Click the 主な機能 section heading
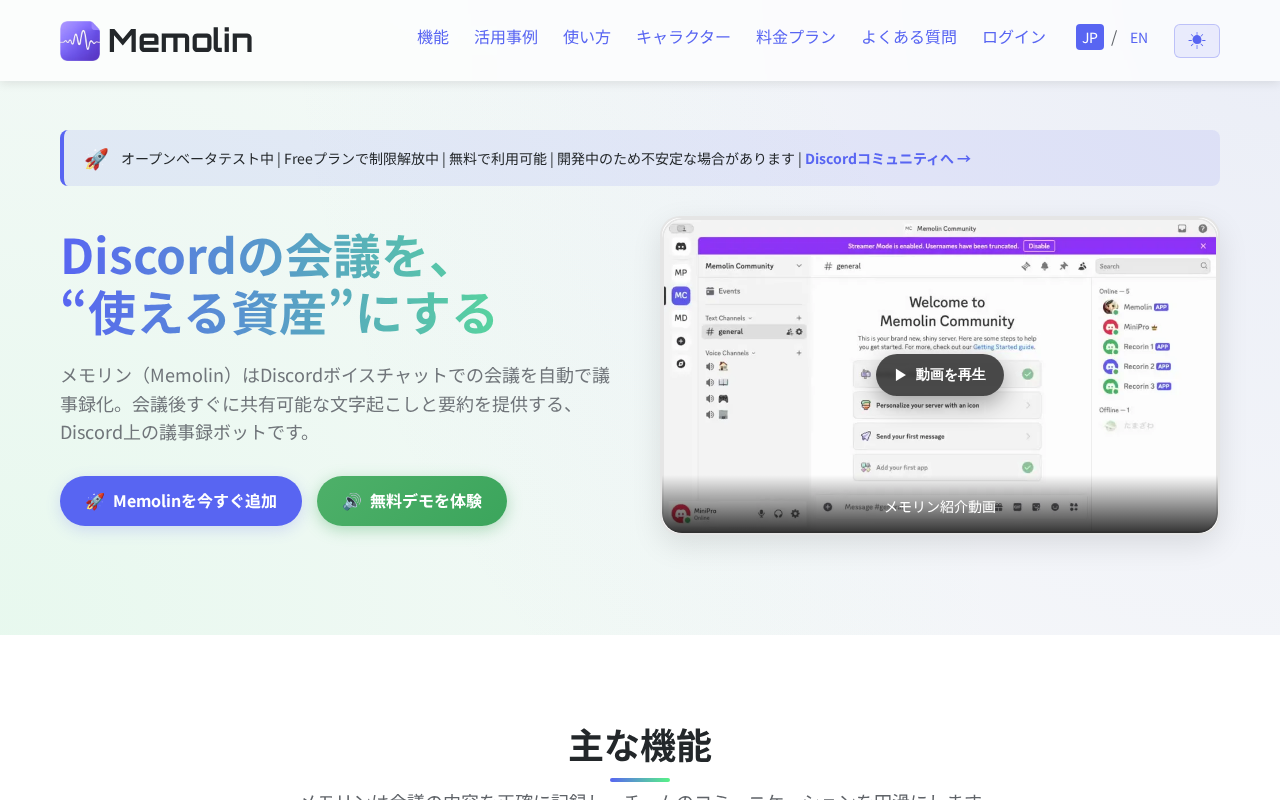1280x800 pixels. (640, 746)
